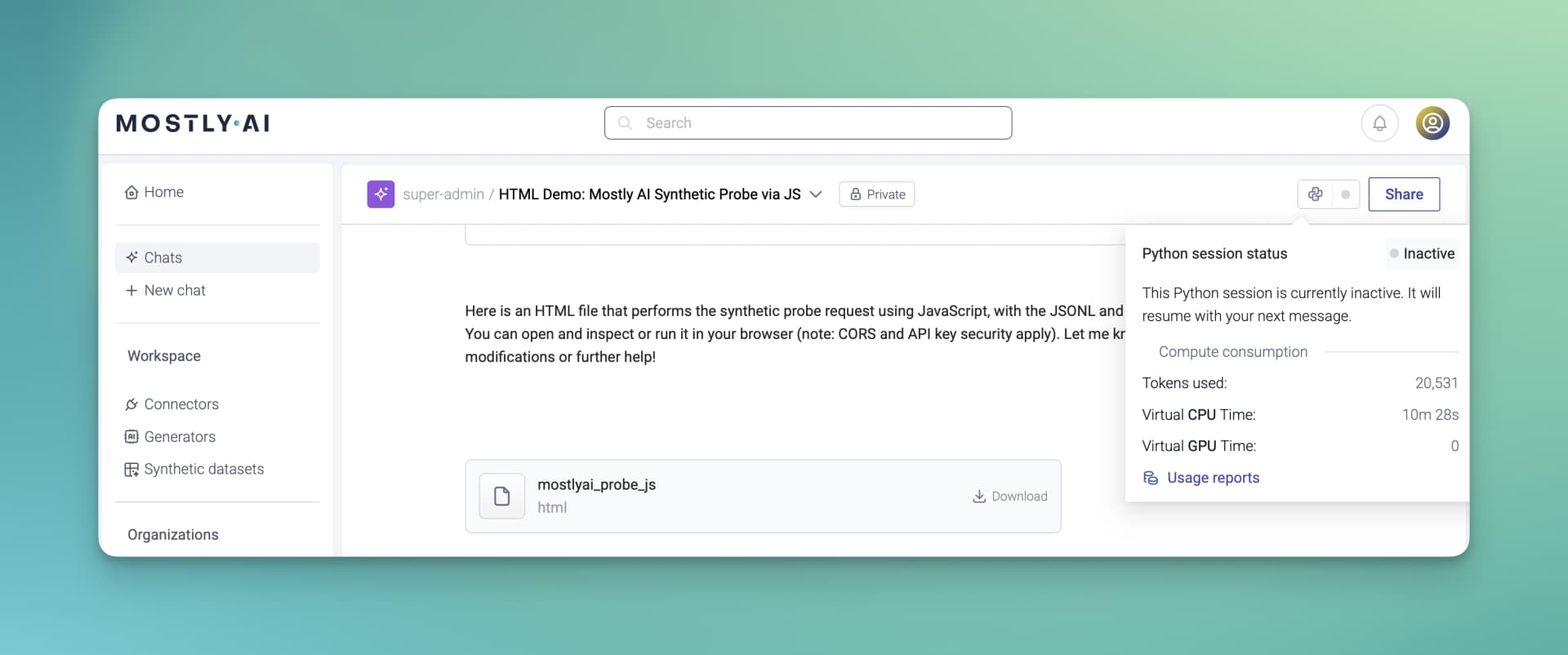Screen dimensions: 1568x655
Task: Open the user profile avatar
Action: coord(1432,123)
